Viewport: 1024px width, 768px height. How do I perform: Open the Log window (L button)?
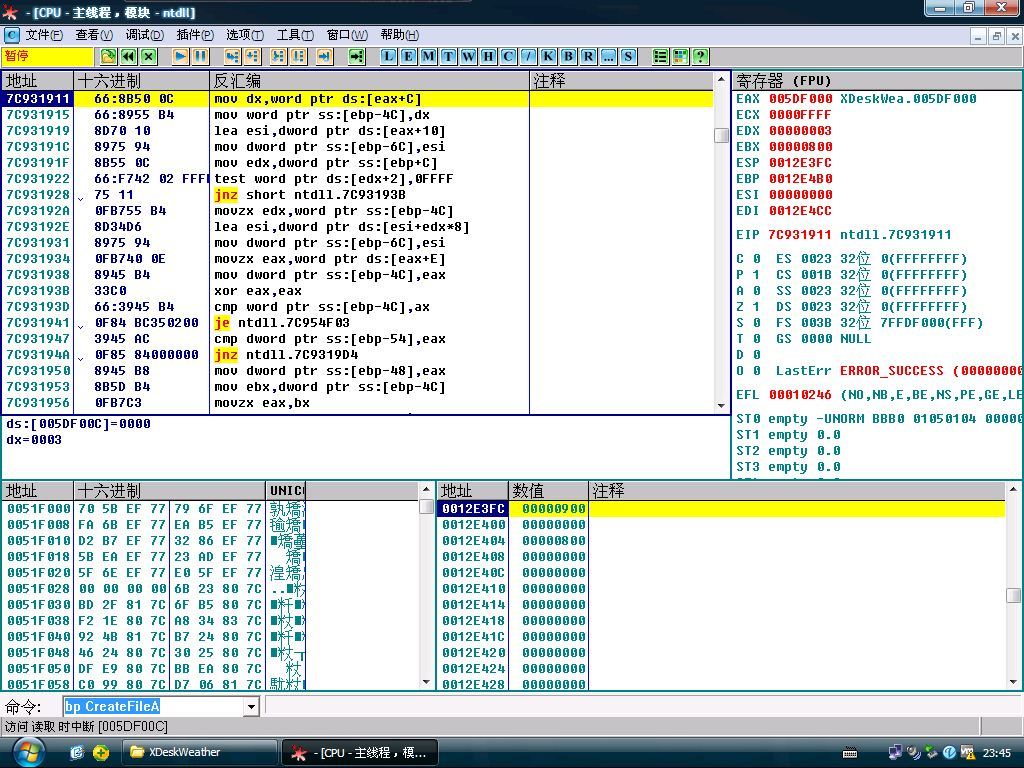tap(388, 57)
